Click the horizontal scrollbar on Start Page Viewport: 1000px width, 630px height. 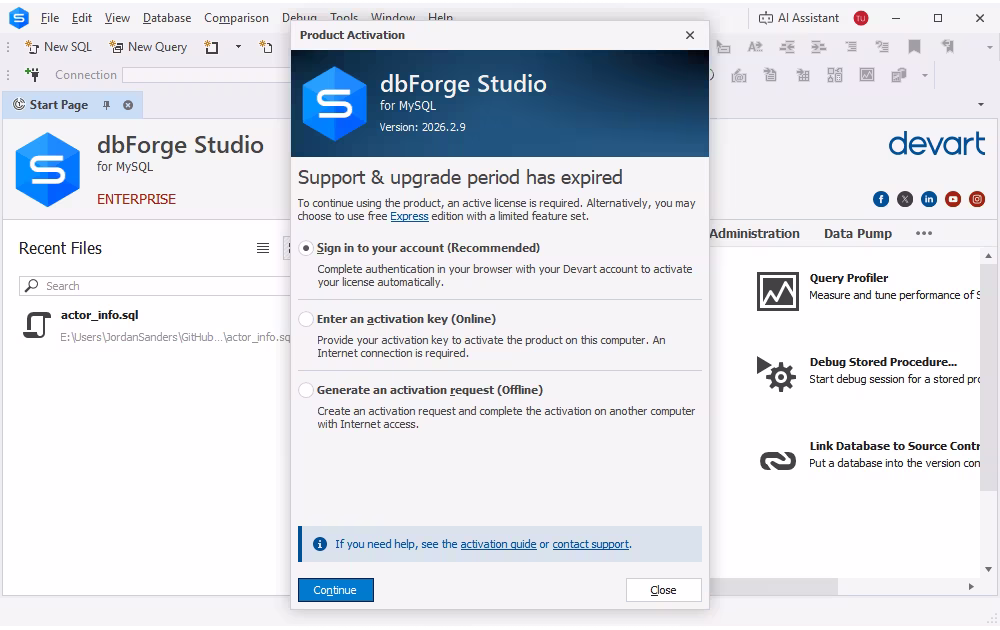(774, 586)
